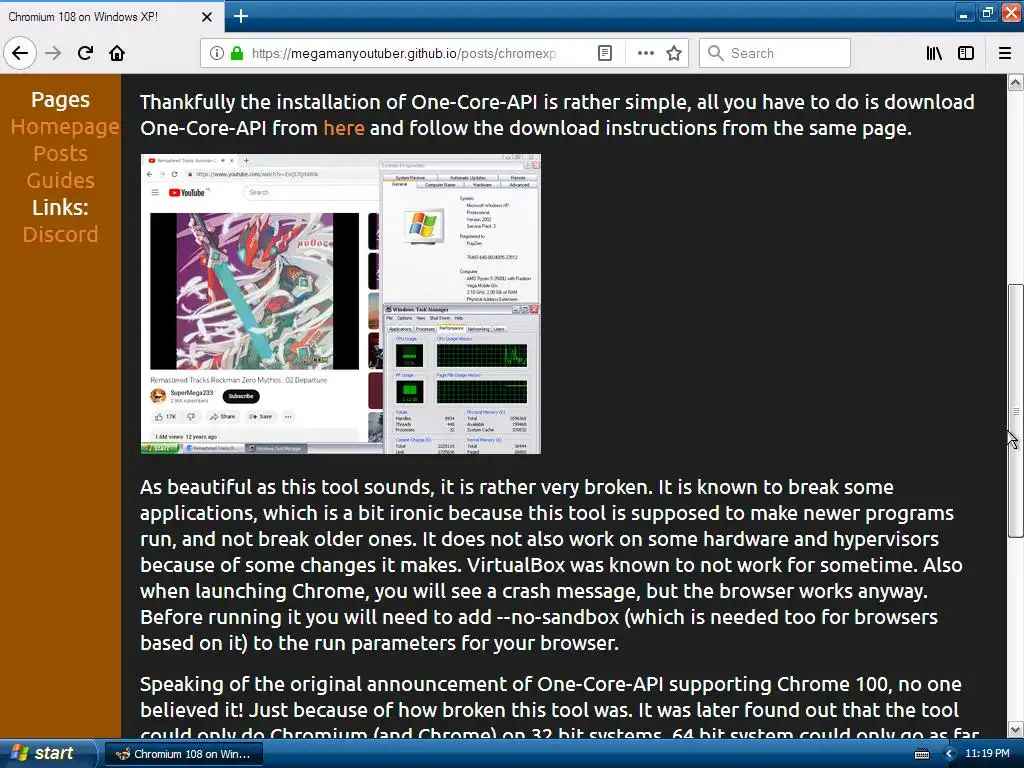Open page actions three-dot menu
The image size is (1024, 768).
click(645, 53)
